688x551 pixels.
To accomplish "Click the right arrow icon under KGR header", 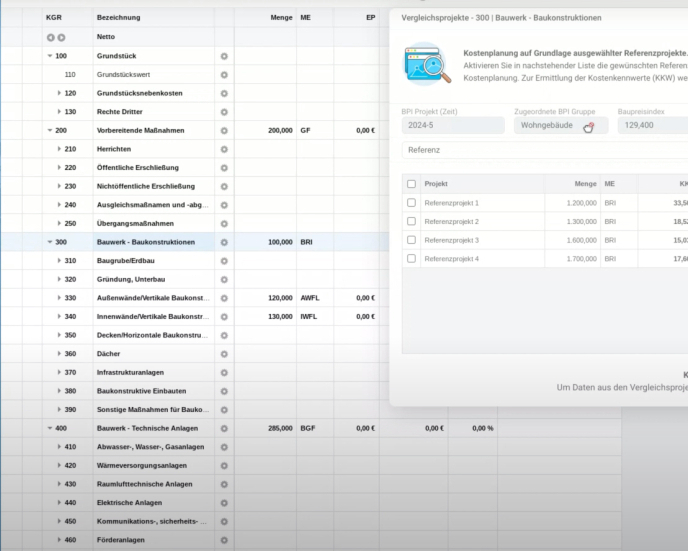I will click(x=61, y=37).
